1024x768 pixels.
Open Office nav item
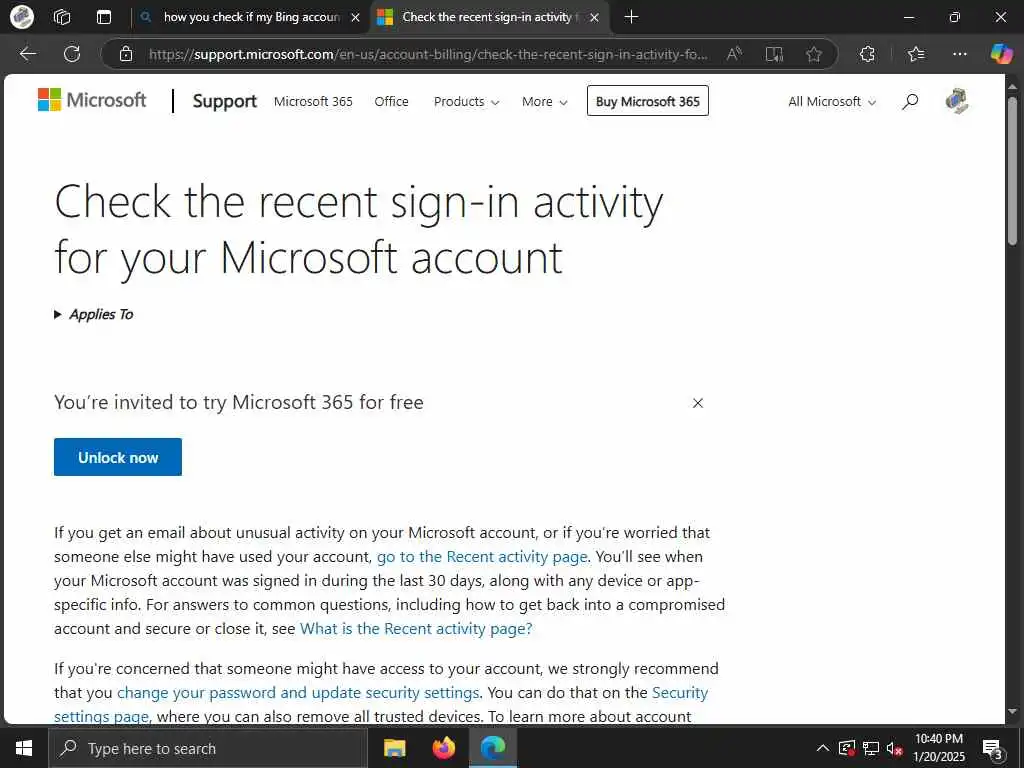pyautogui.click(x=391, y=101)
